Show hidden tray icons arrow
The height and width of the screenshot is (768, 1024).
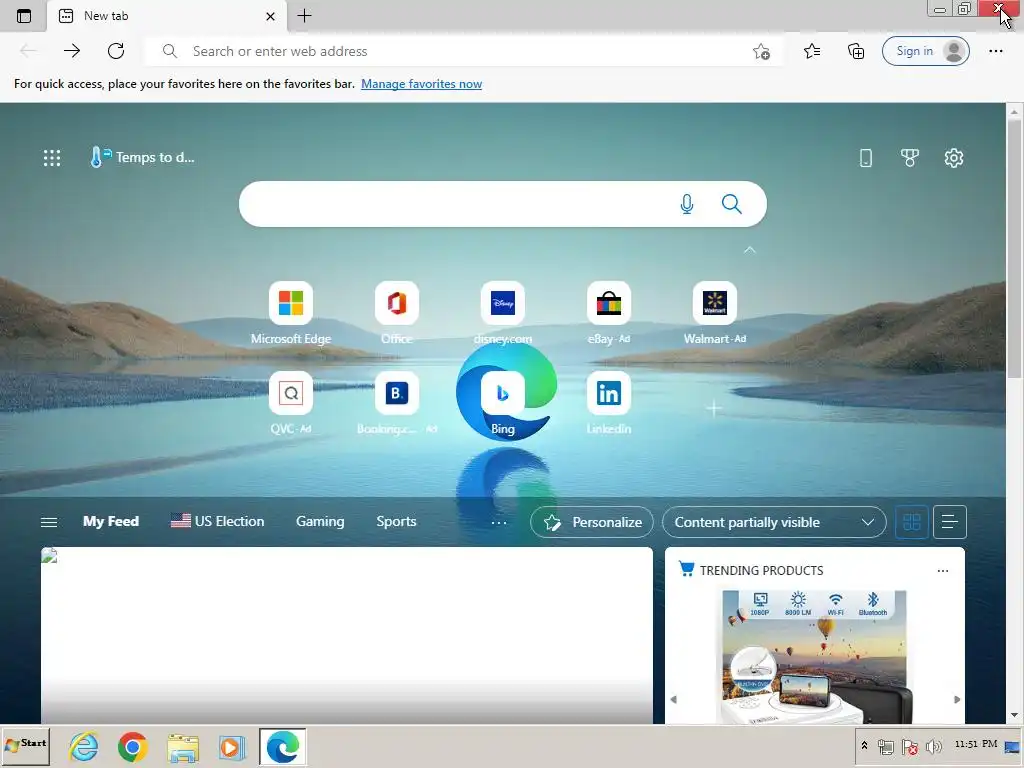[864, 746]
